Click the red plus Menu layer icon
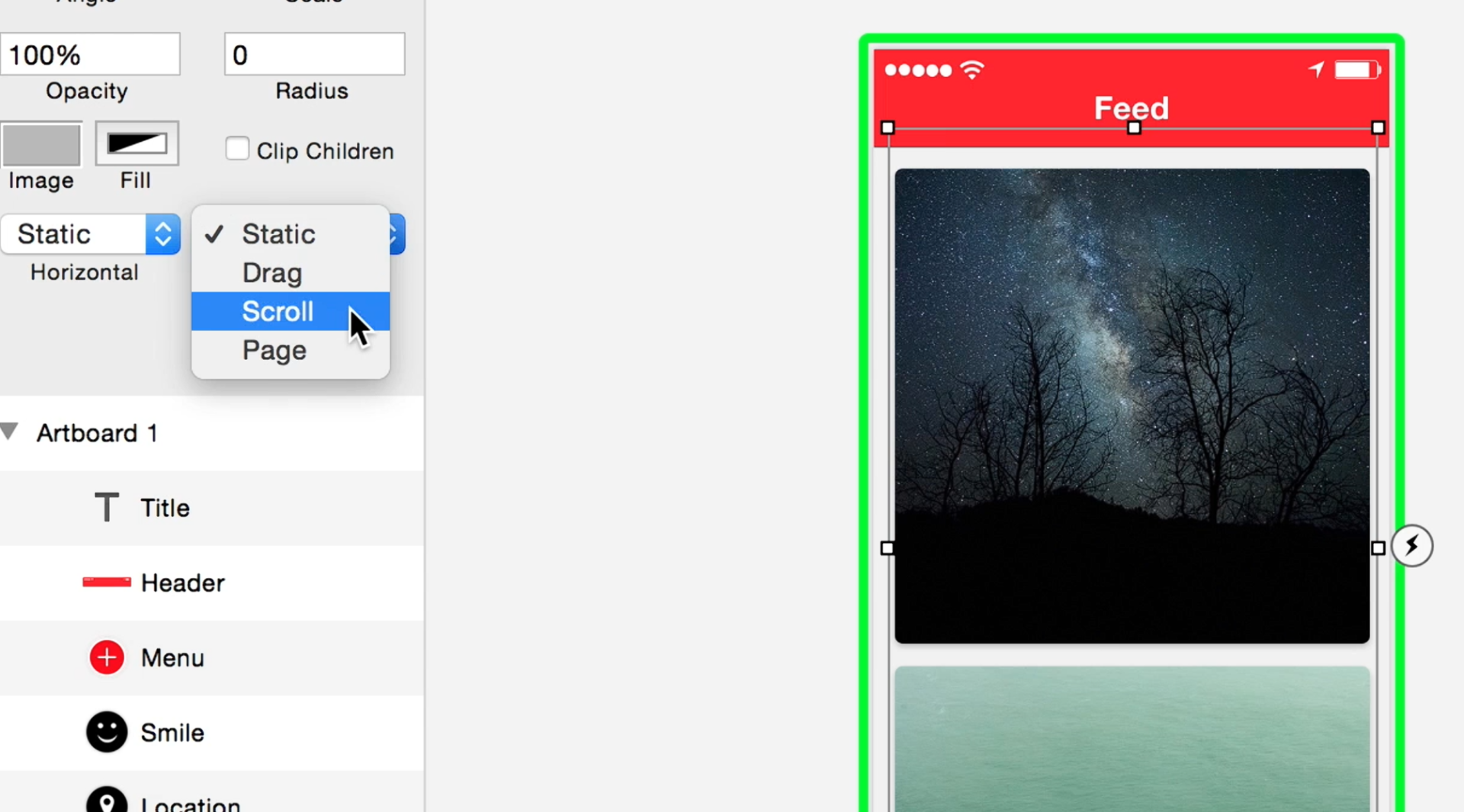The width and height of the screenshot is (1464, 812). (x=107, y=657)
